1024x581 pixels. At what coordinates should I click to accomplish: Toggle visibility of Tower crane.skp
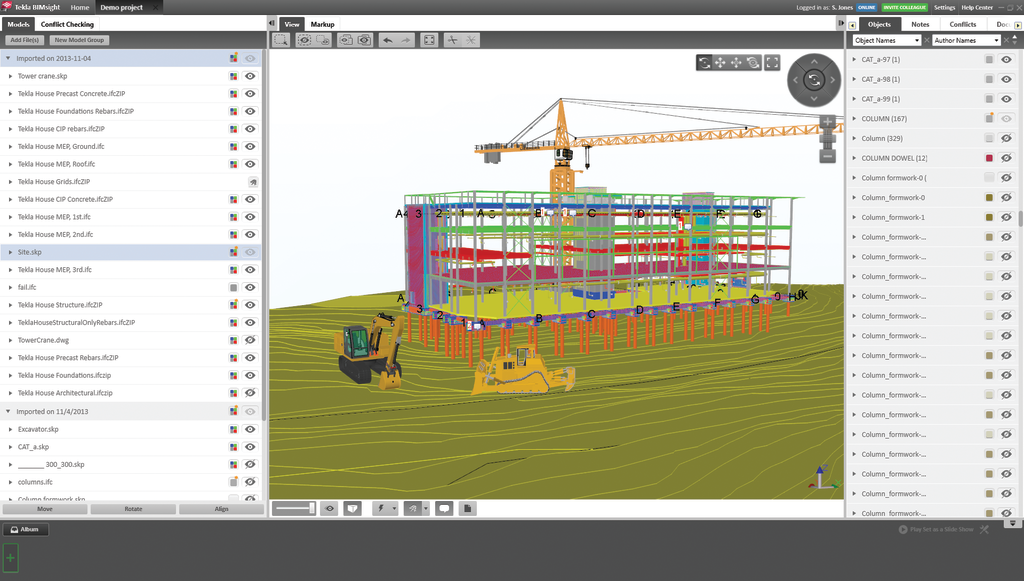pyautogui.click(x=250, y=75)
